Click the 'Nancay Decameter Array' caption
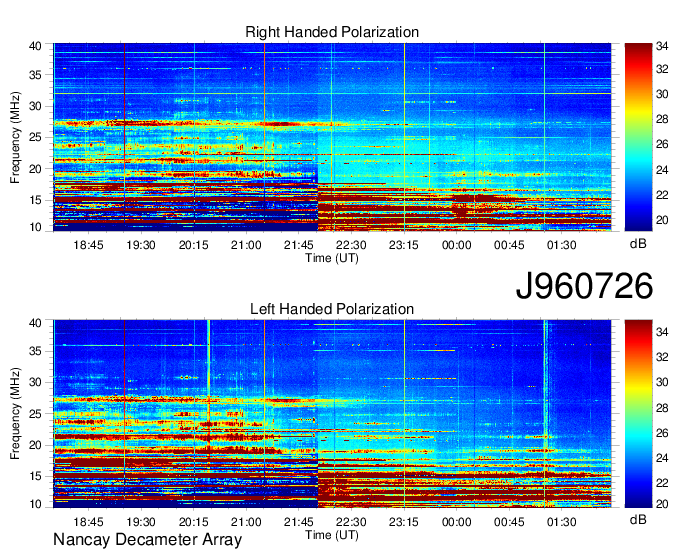 click(147, 540)
